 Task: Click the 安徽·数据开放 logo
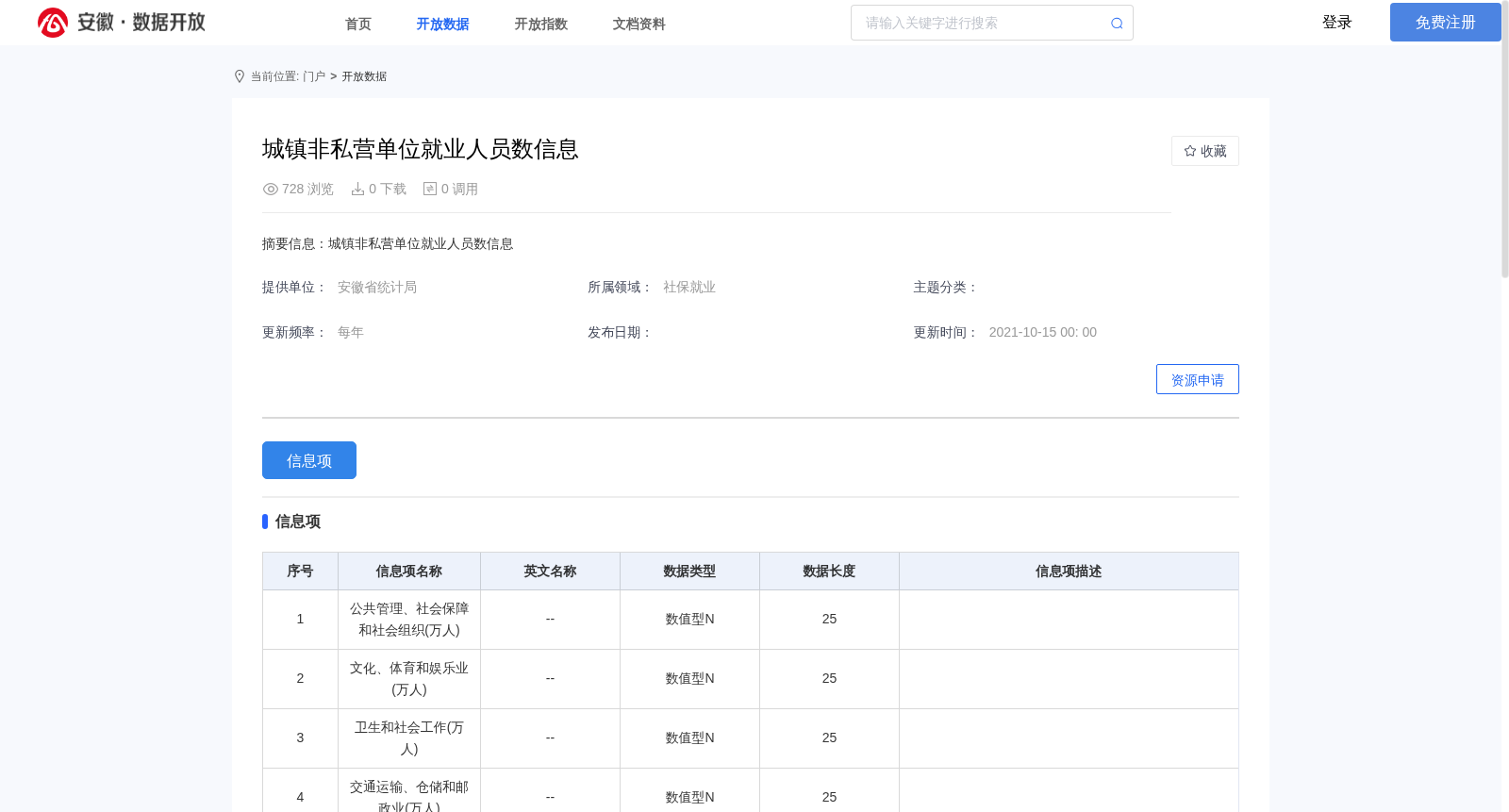[x=121, y=23]
